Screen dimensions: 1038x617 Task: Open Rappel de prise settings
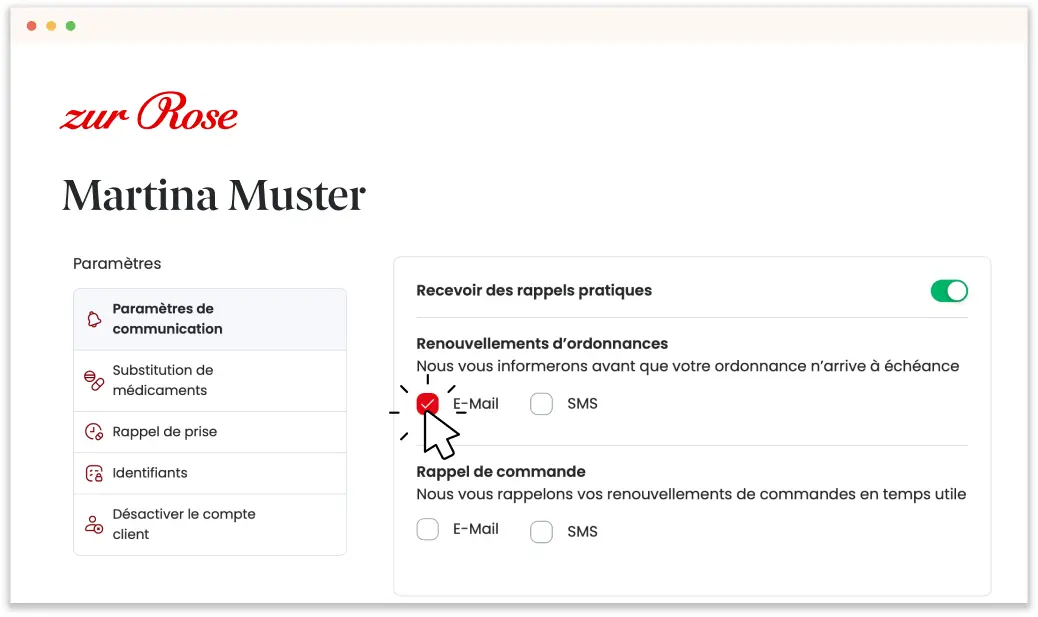[x=210, y=432]
